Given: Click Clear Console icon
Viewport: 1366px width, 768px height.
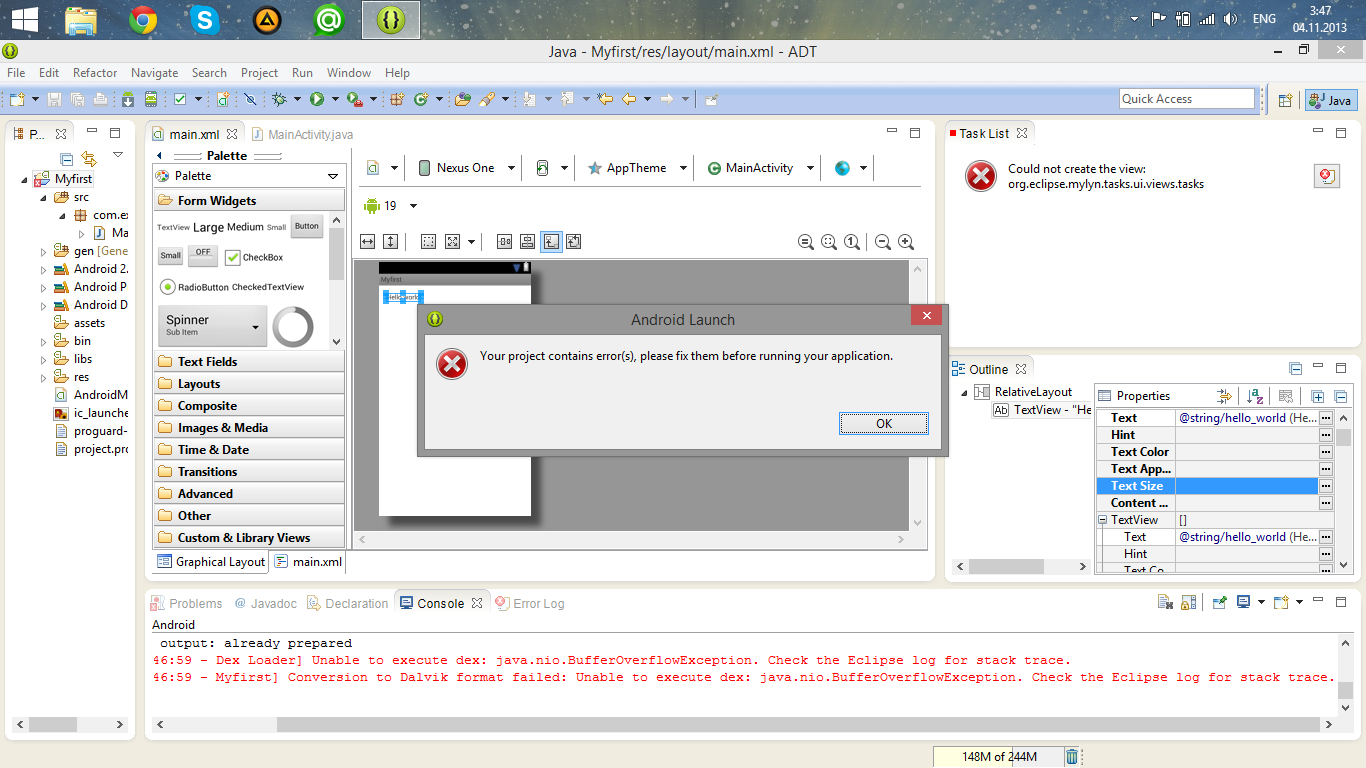Looking at the screenshot, I should [1165, 602].
